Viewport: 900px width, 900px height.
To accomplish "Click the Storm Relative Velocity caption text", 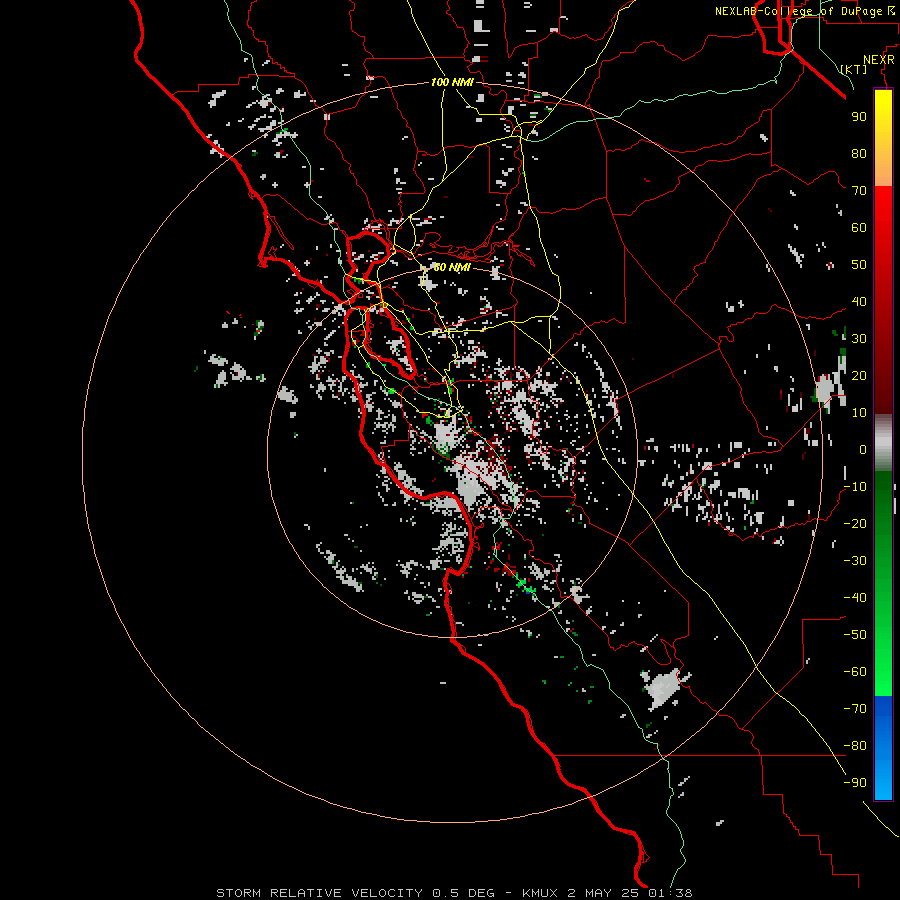I will (x=454, y=893).
